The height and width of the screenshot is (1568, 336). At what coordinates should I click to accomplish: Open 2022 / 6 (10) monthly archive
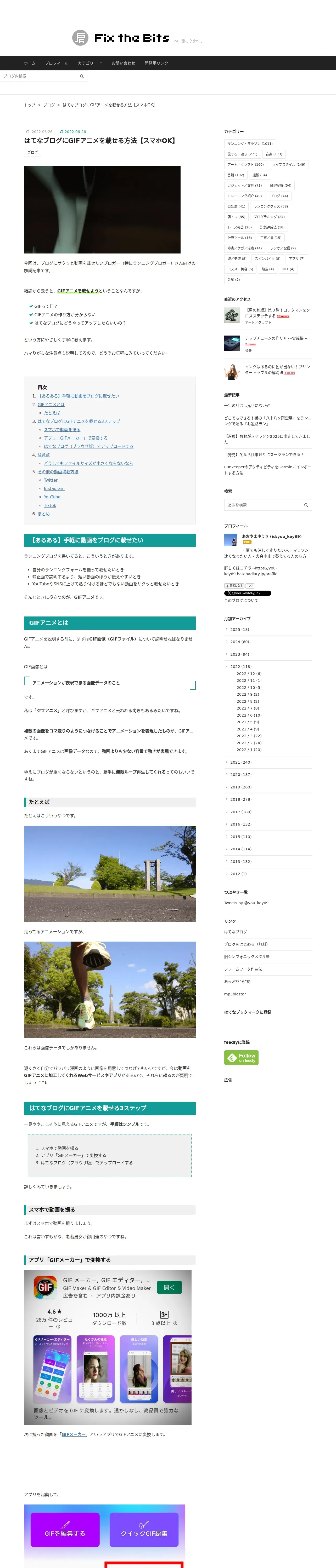click(249, 715)
